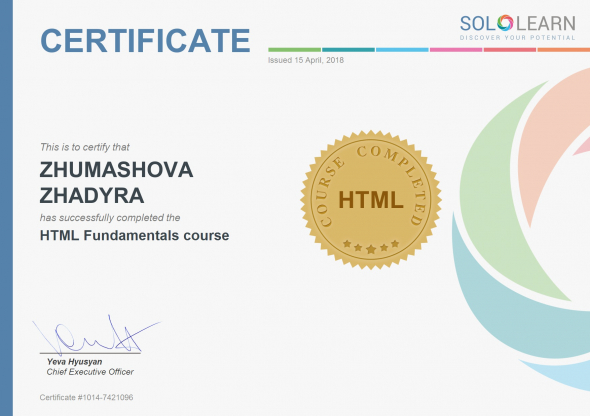The image size is (590, 416).
Task: Click the Yeva Hyusyan name text
Action: point(74,362)
